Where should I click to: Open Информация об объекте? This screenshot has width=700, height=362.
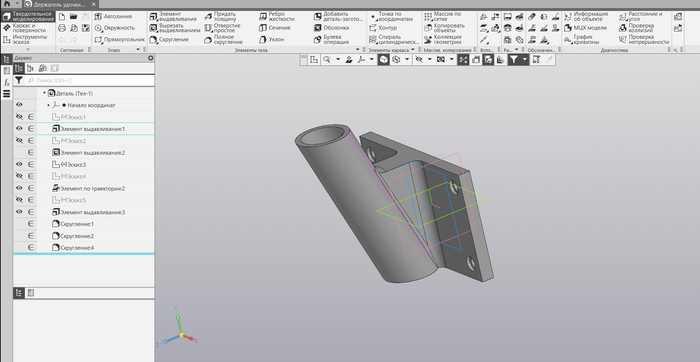[586, 17]
